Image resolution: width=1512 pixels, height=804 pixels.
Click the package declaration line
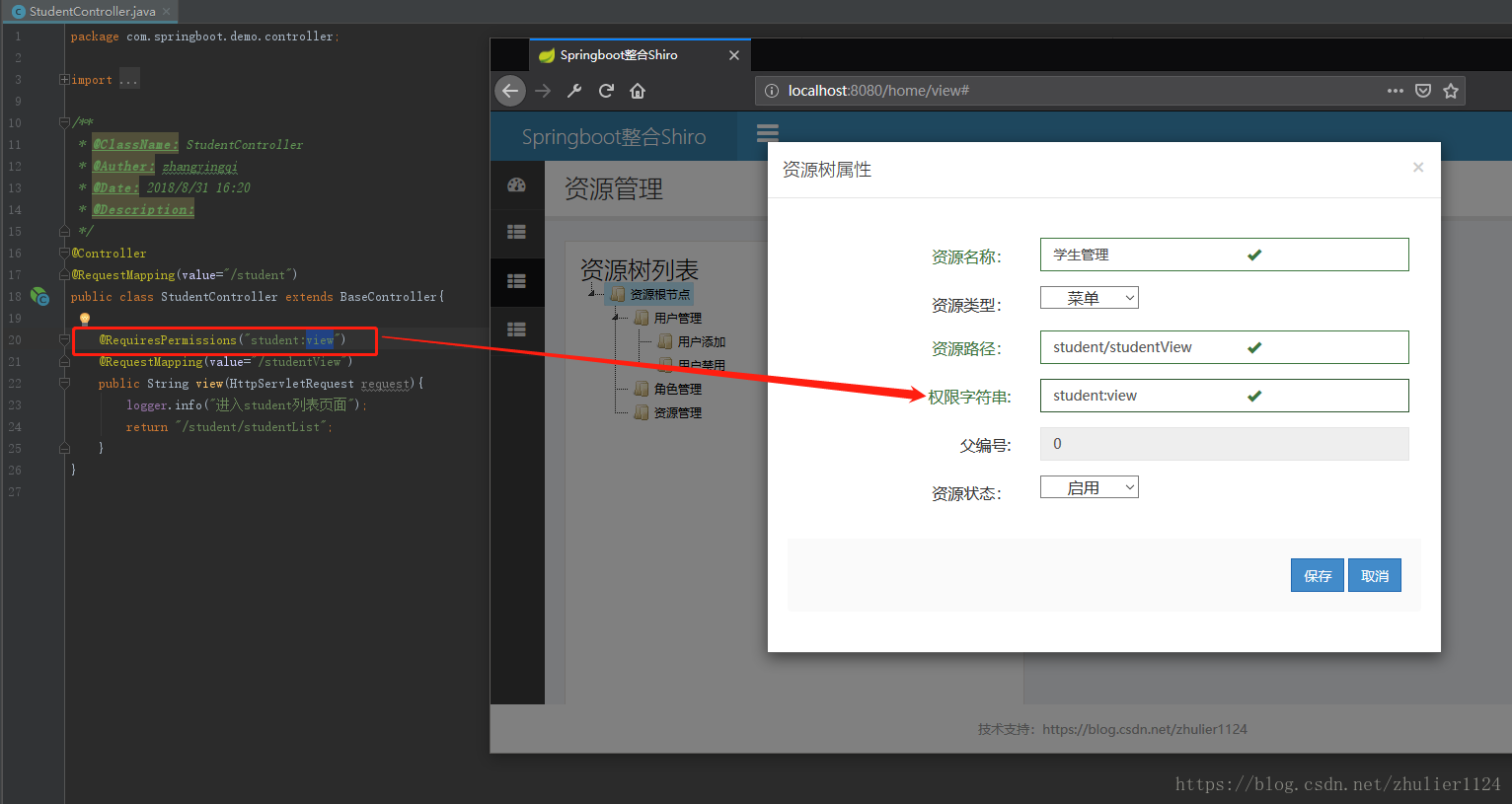(204, 37)
